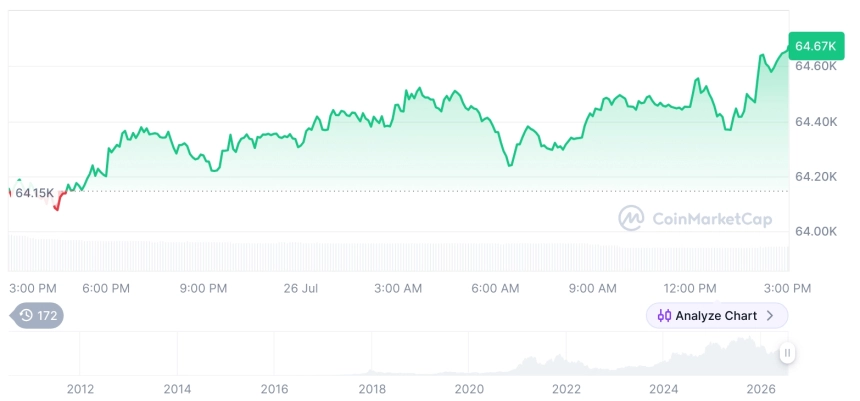Click the 26 Jul date axis label
This screenshot has height=401, width=860.
click(301, 289)
